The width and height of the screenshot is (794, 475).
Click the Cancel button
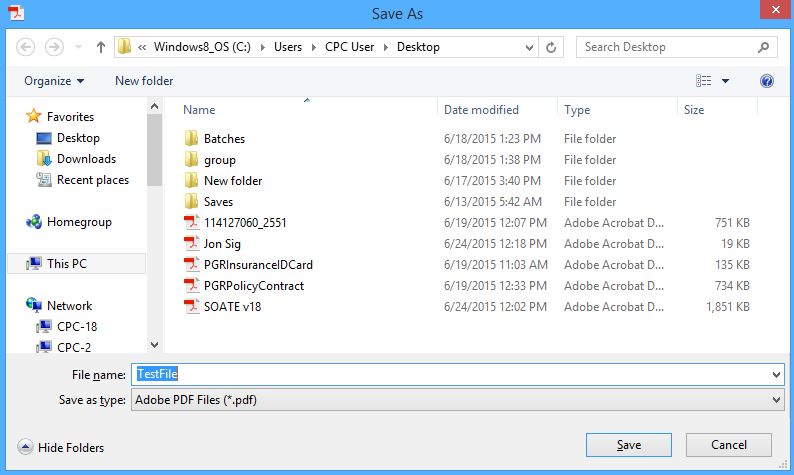click(x=729, y=445)
